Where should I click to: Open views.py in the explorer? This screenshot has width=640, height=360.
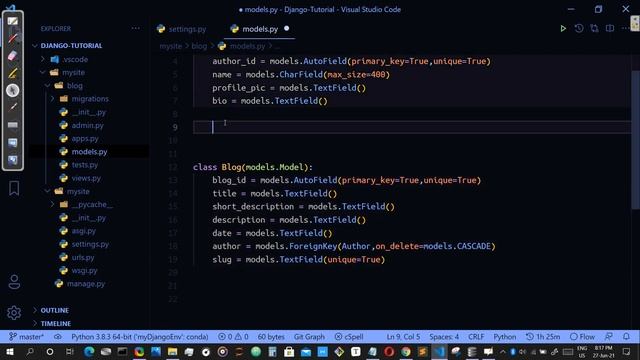pyautogui.click(x=86, y=178)
